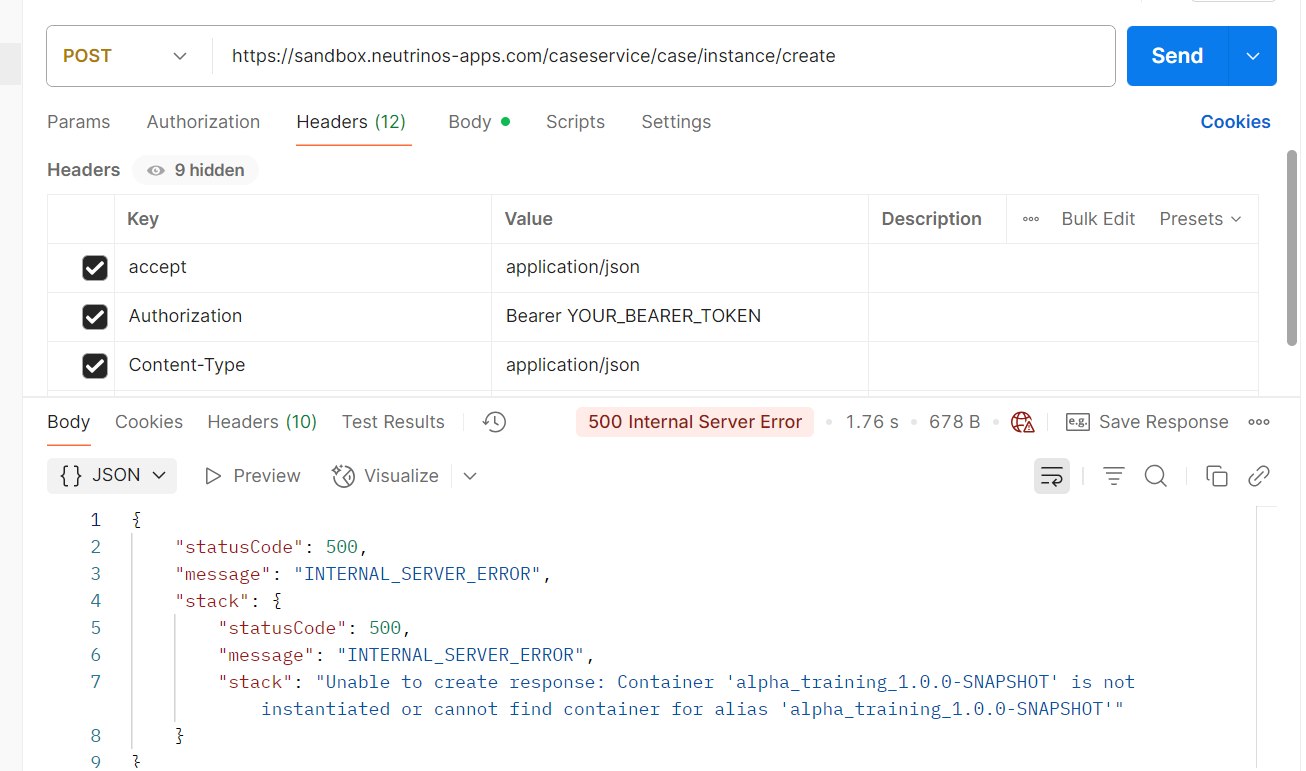Screen dimensions: 1306x771
Task: Open the response history icon
Action: pos(494,422)
